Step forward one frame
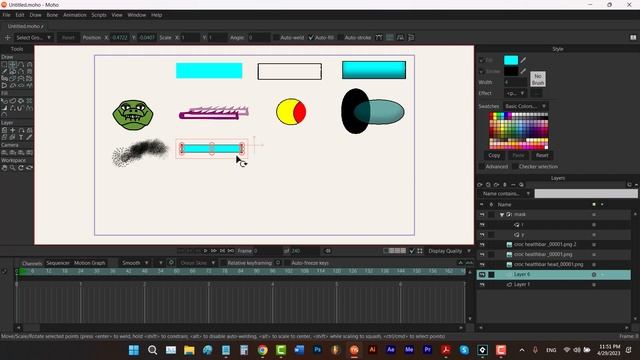Screen dimensions: 640x360 coord(213,251)
